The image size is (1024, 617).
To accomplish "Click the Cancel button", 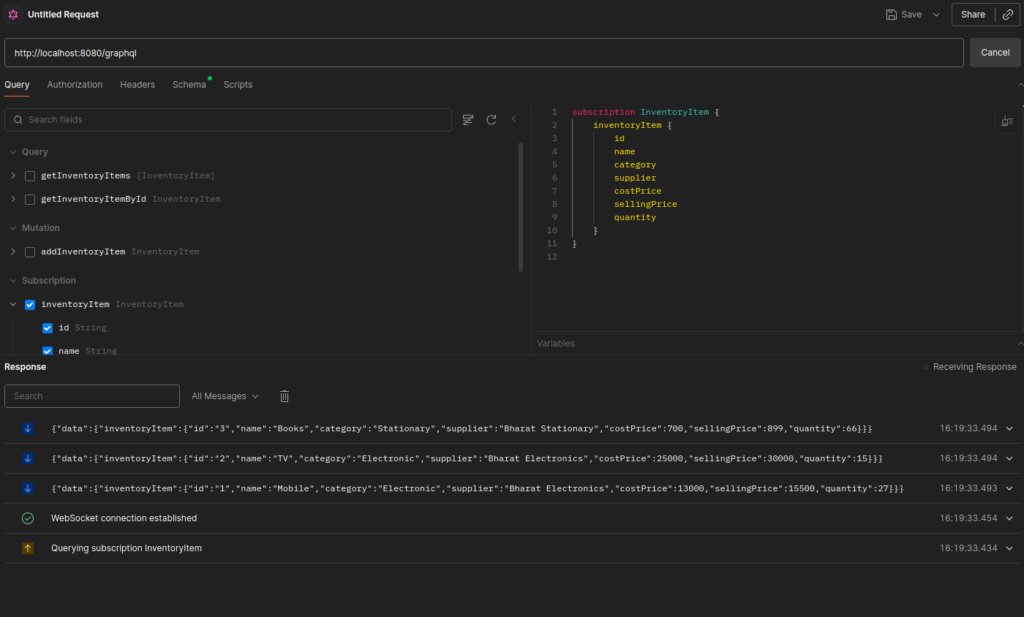I will 995,52.
